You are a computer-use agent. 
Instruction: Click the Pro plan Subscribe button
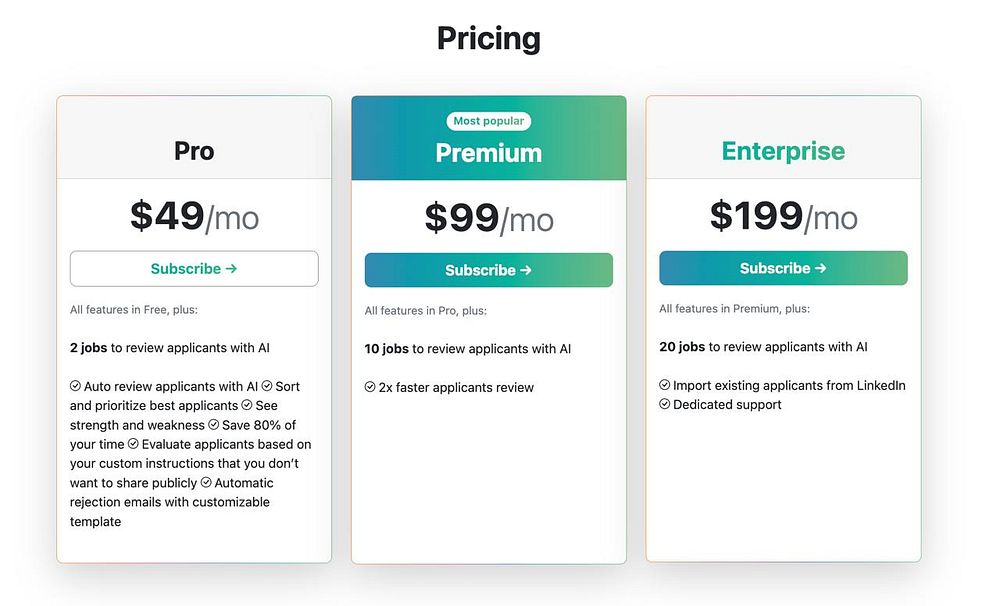[194, 269]
